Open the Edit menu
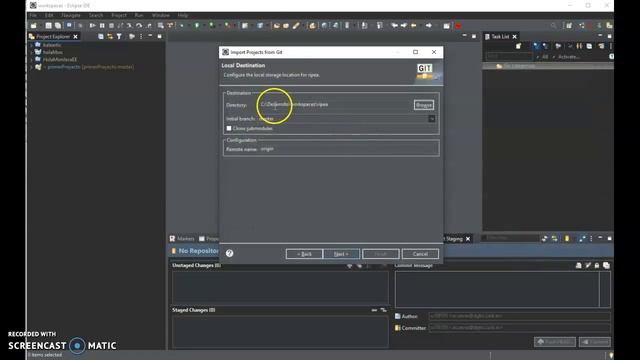This screenshot has width=640, height=360. click(49, 15)
